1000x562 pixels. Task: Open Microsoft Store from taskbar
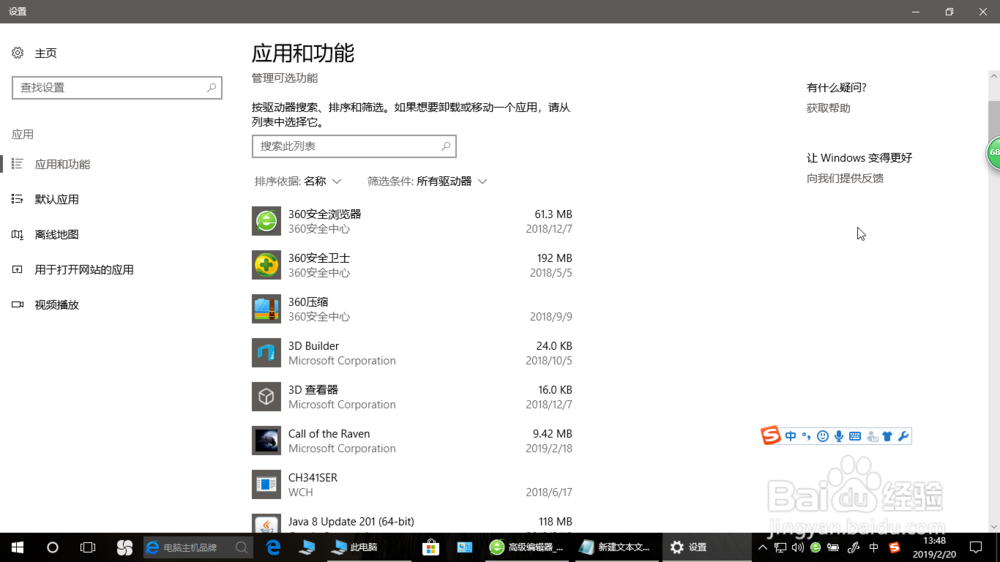[x=430, y=547]
